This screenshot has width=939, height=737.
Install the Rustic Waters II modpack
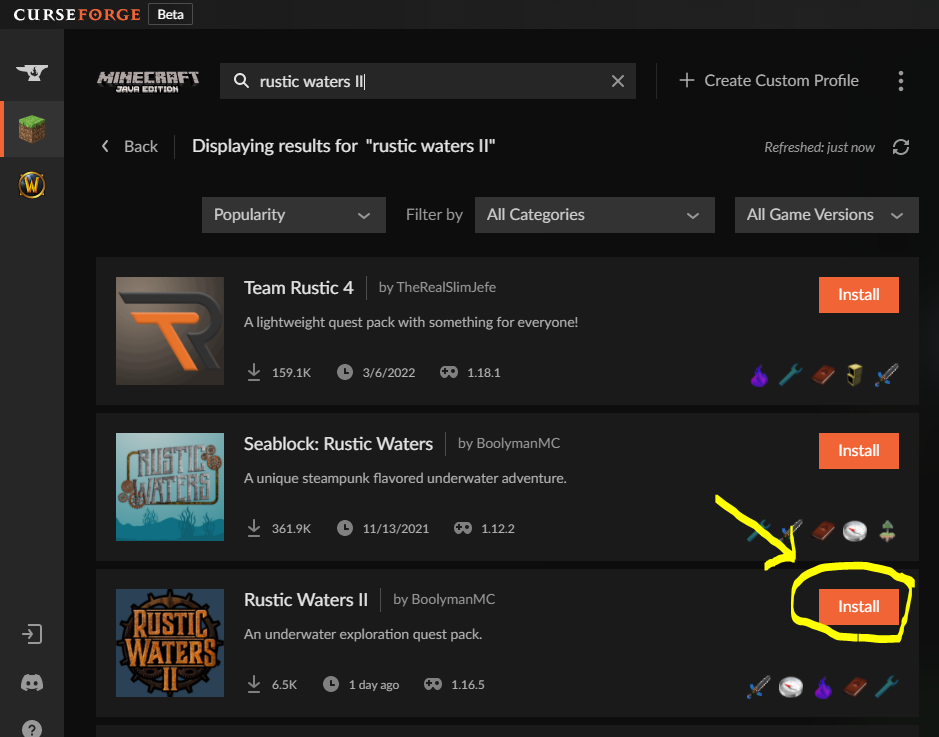[x=858, y=606]
